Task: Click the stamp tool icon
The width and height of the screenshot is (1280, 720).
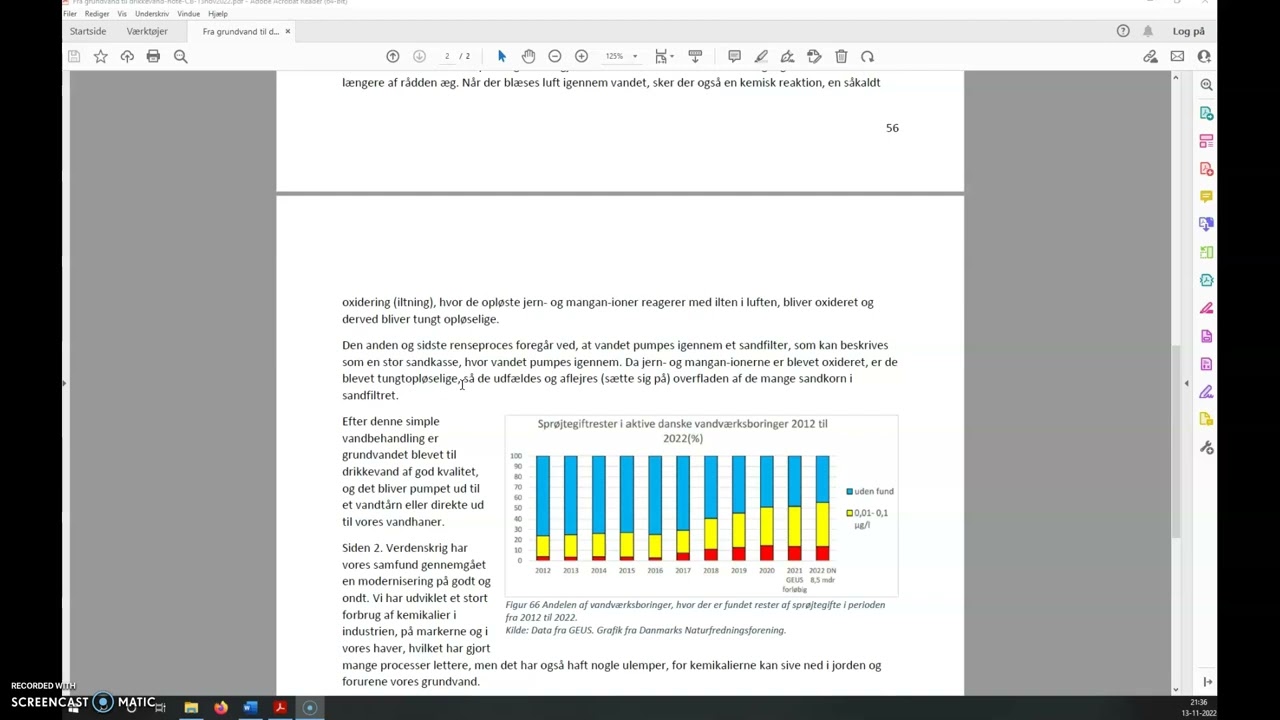Action: tap(814, 57)
